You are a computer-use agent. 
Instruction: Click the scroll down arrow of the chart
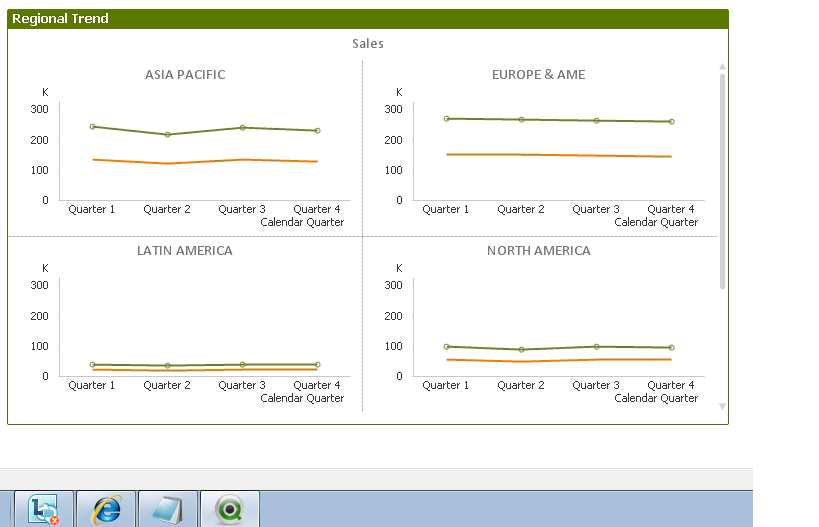click(722, 406)
